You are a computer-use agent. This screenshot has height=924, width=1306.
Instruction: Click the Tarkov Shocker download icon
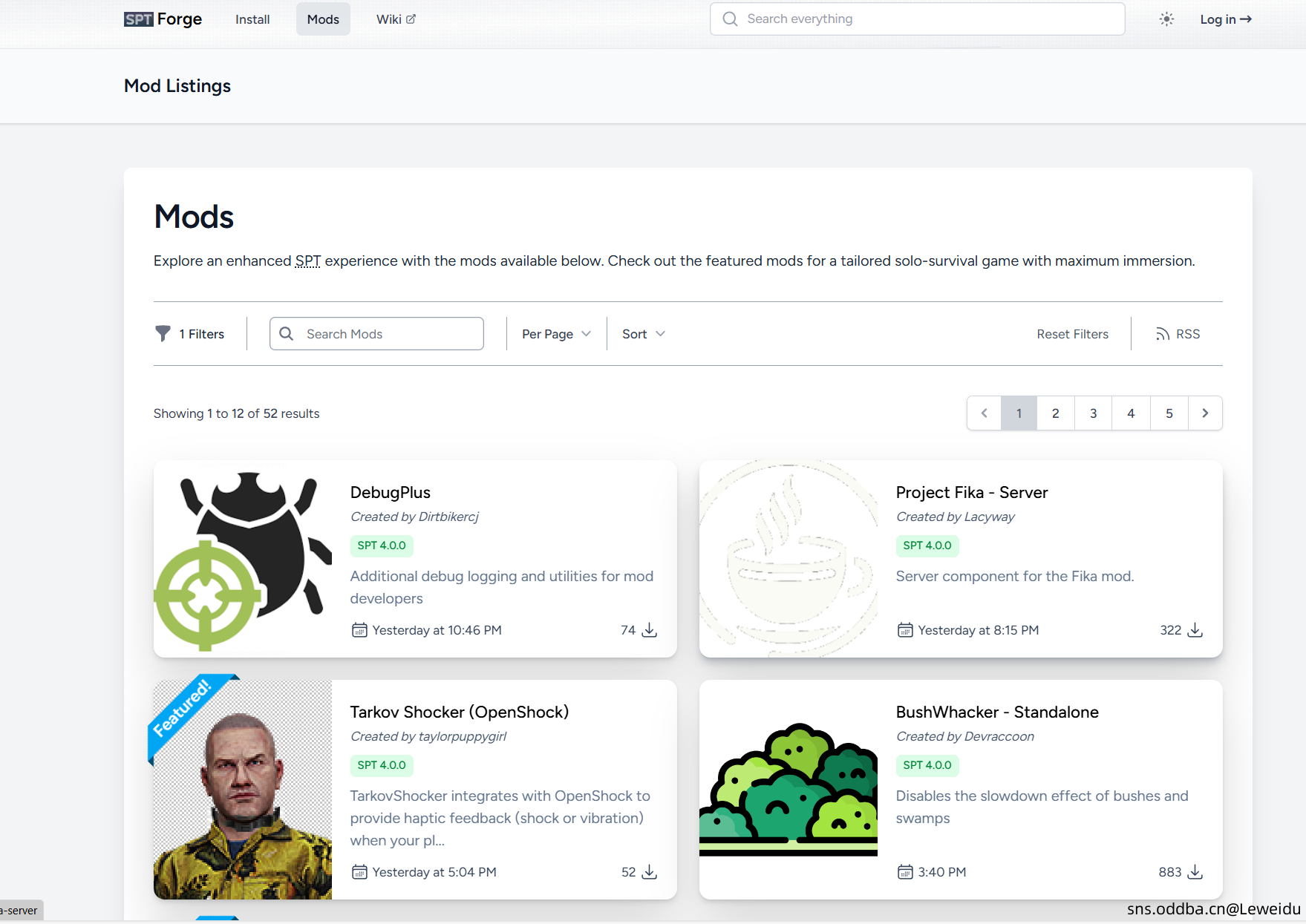click(x=650, y=872)
